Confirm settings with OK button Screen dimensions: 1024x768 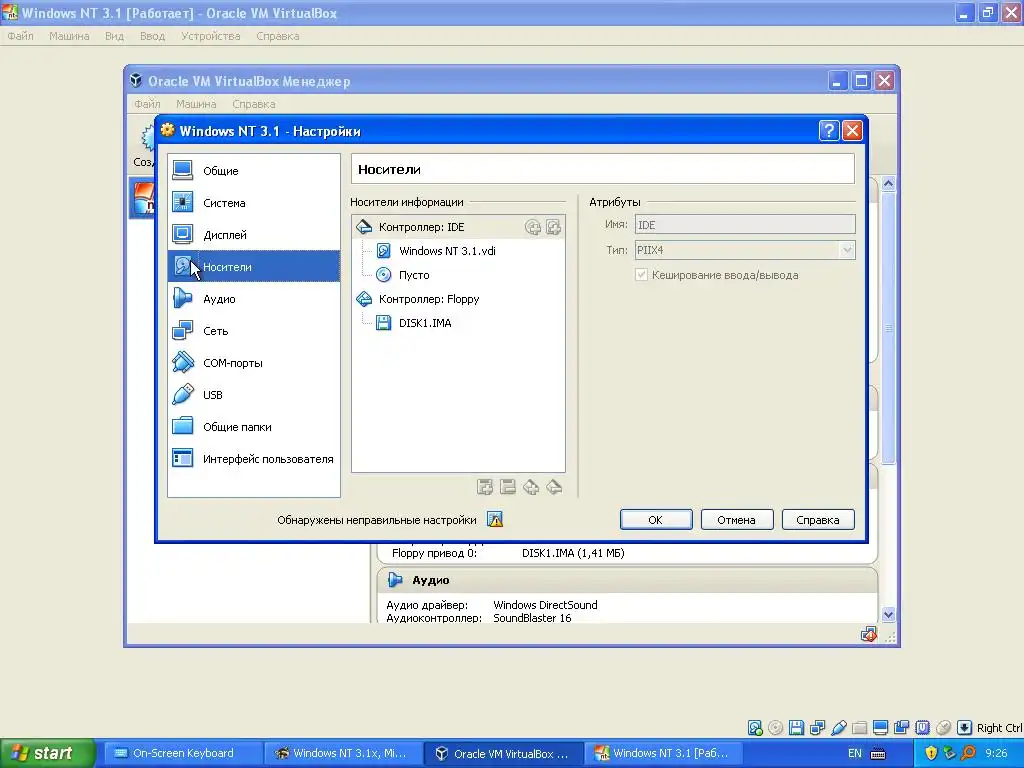pyautogui.click(x=656, y=520)
